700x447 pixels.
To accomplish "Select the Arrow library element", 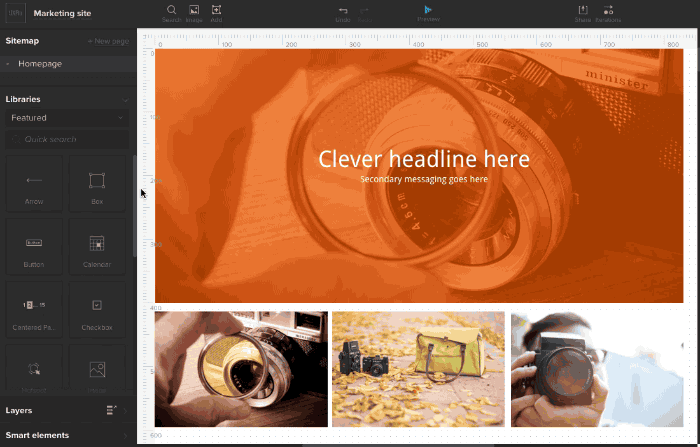I will click(x=34, y=184).
